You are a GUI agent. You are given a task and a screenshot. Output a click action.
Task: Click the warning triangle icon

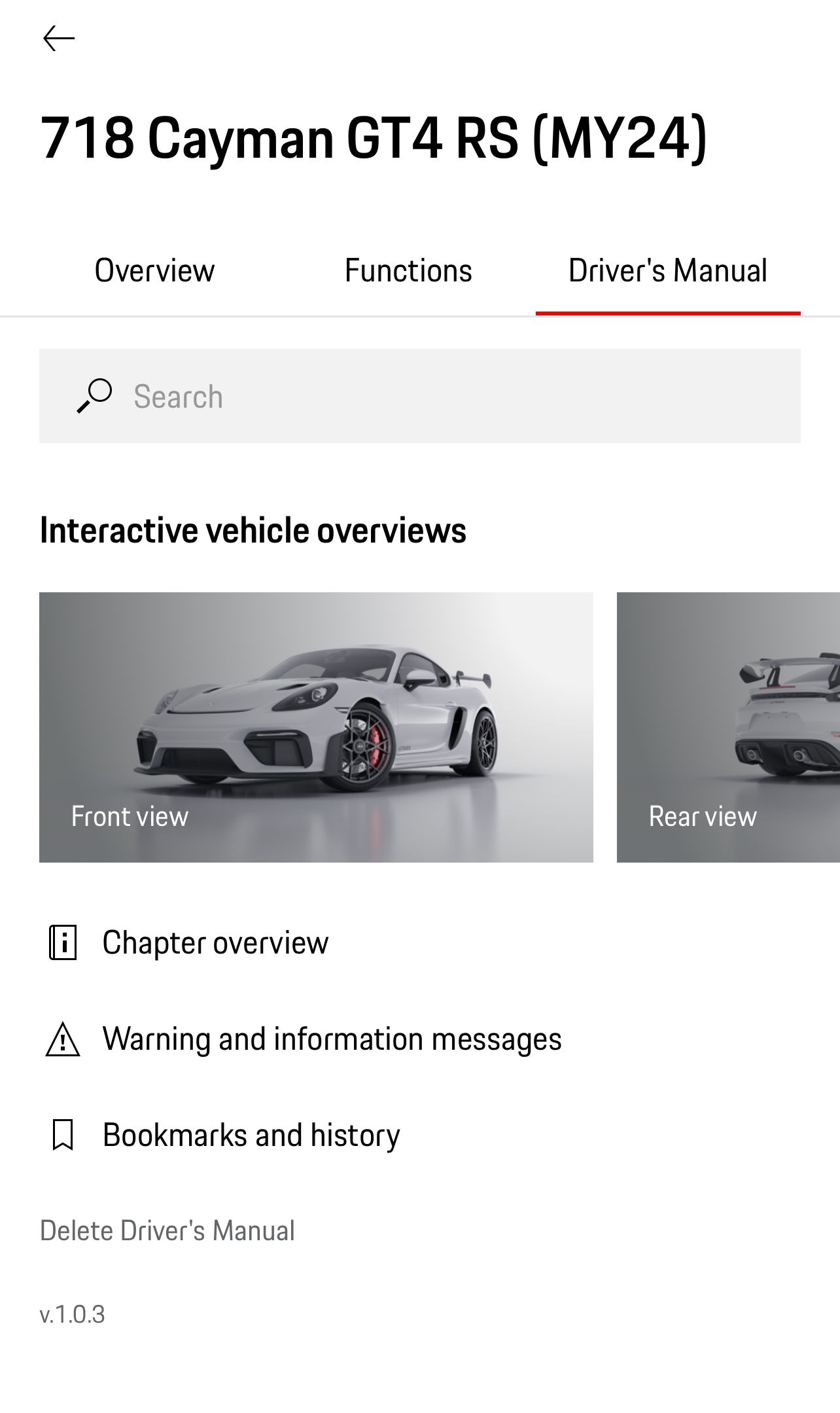coord(63,1039)
